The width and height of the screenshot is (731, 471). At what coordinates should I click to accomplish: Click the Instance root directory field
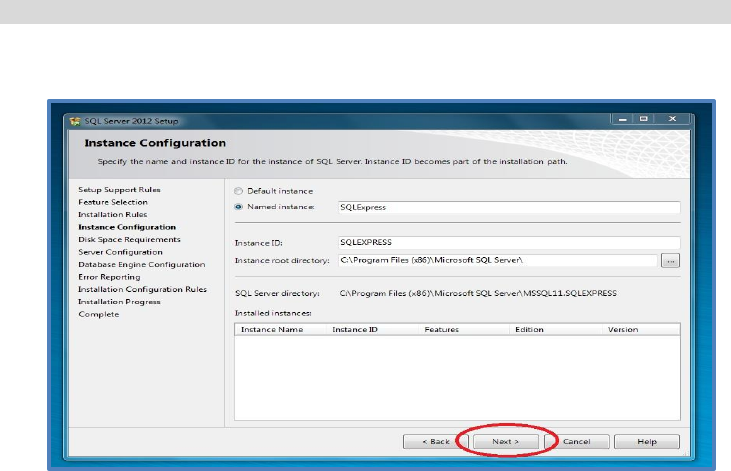point(497,260)
